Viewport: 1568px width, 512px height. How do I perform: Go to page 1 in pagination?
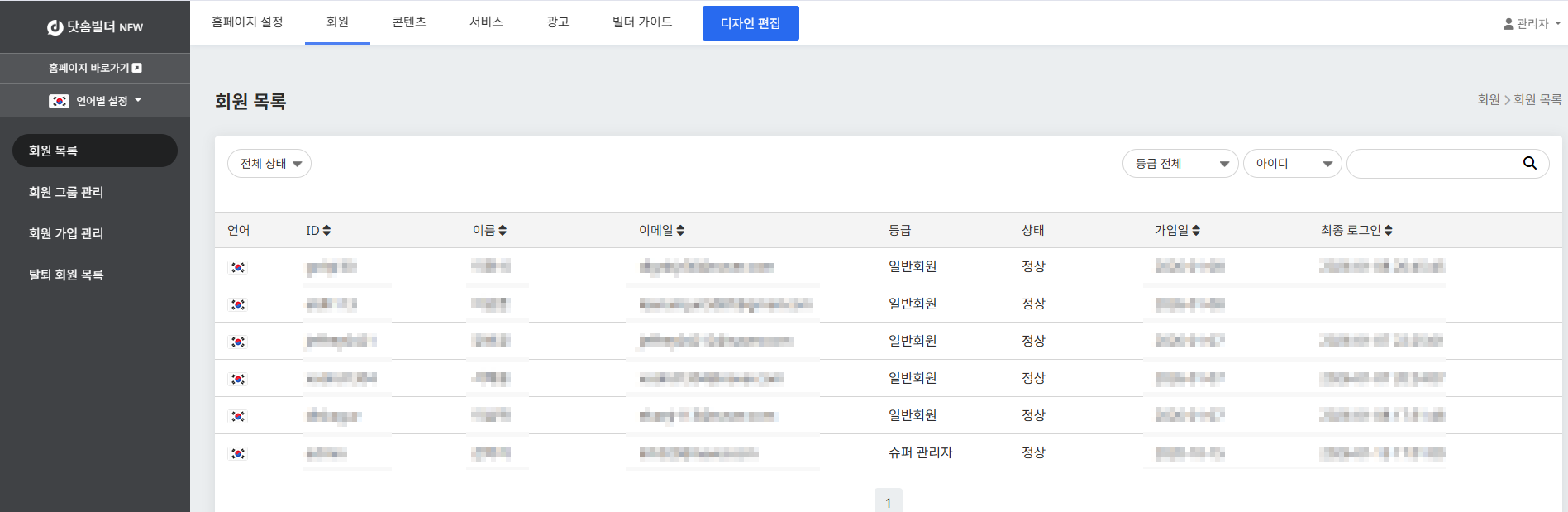[888, 502]
